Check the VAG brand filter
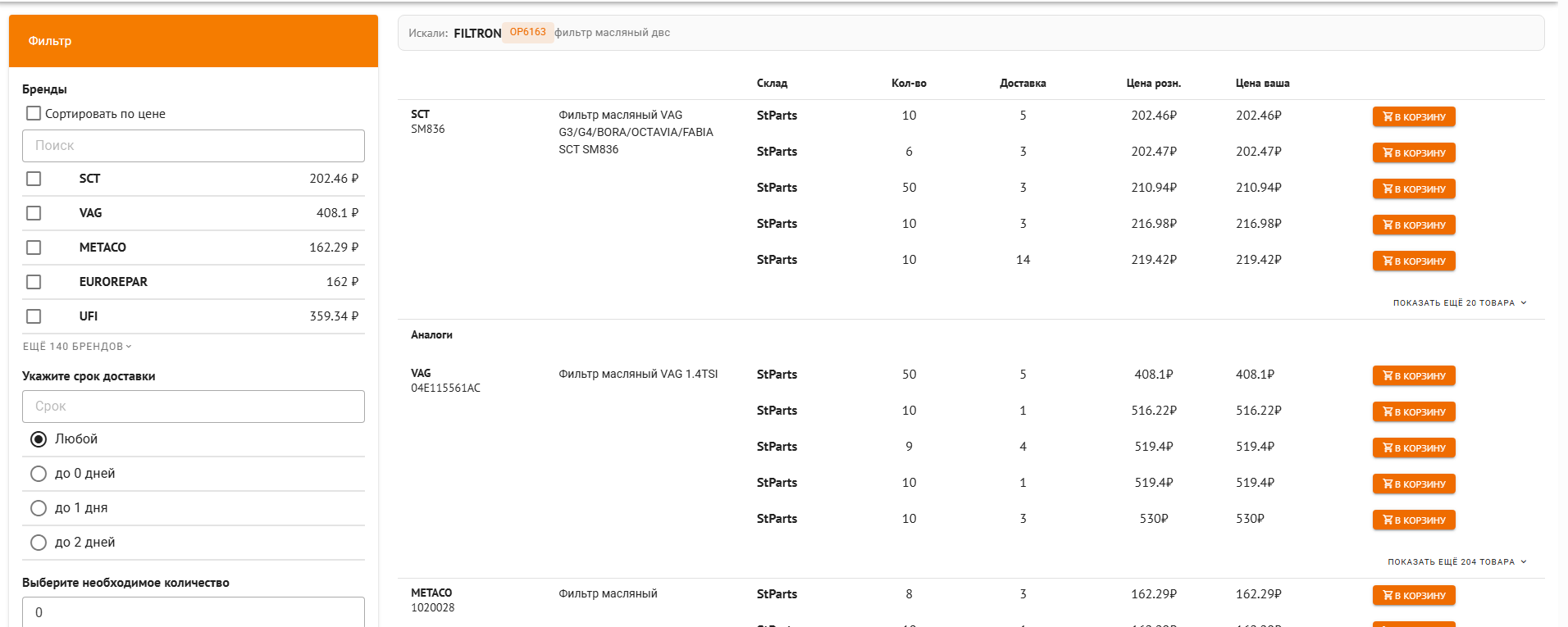Screen dimensions: 1568x627 click(x=34, y=213)
